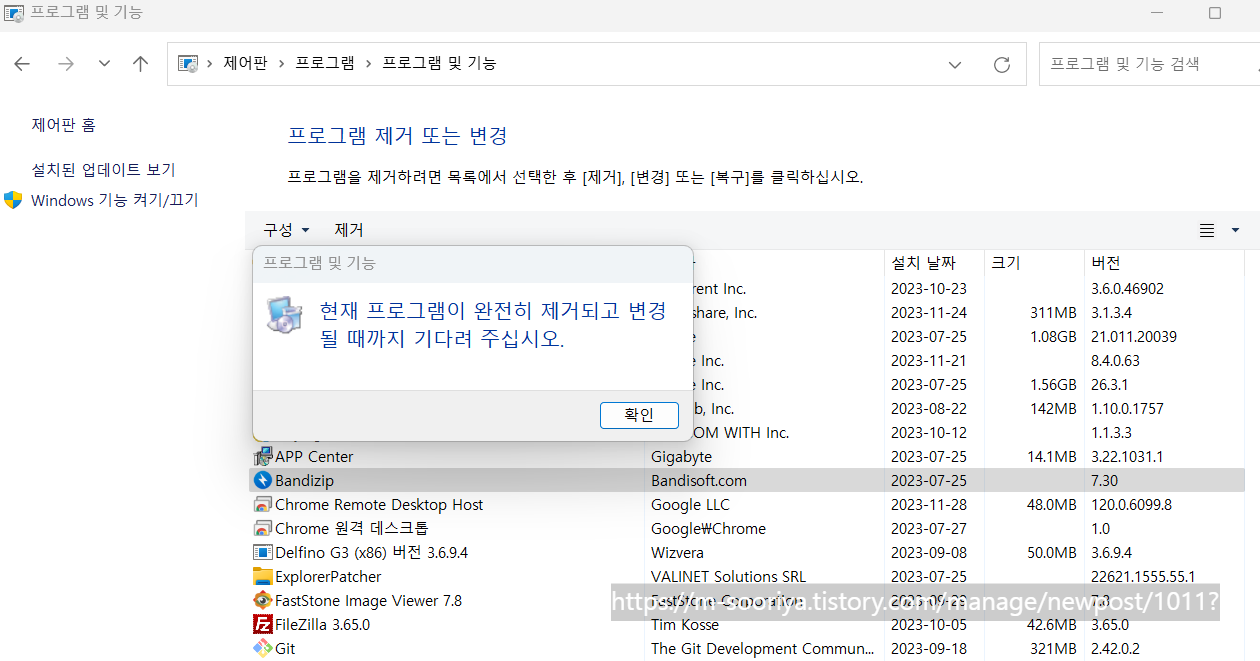Image resolution: width=1260 pixels, height=661 pixels.
Task: Click the ExplorerPatcher folder icon
Action: point(263,577)
